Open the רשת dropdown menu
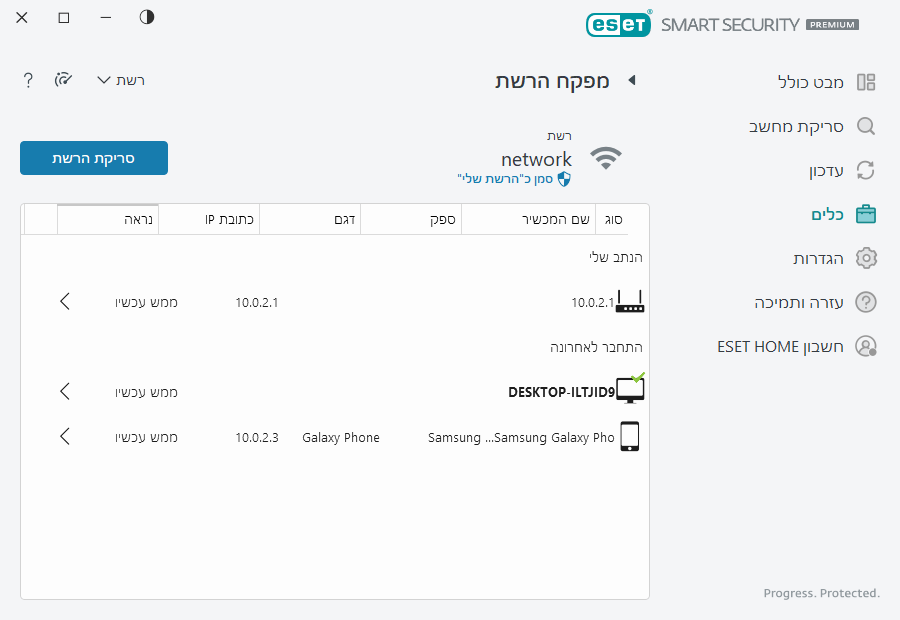The width and height of the screenshot is (900, 620). click(121, 80)
